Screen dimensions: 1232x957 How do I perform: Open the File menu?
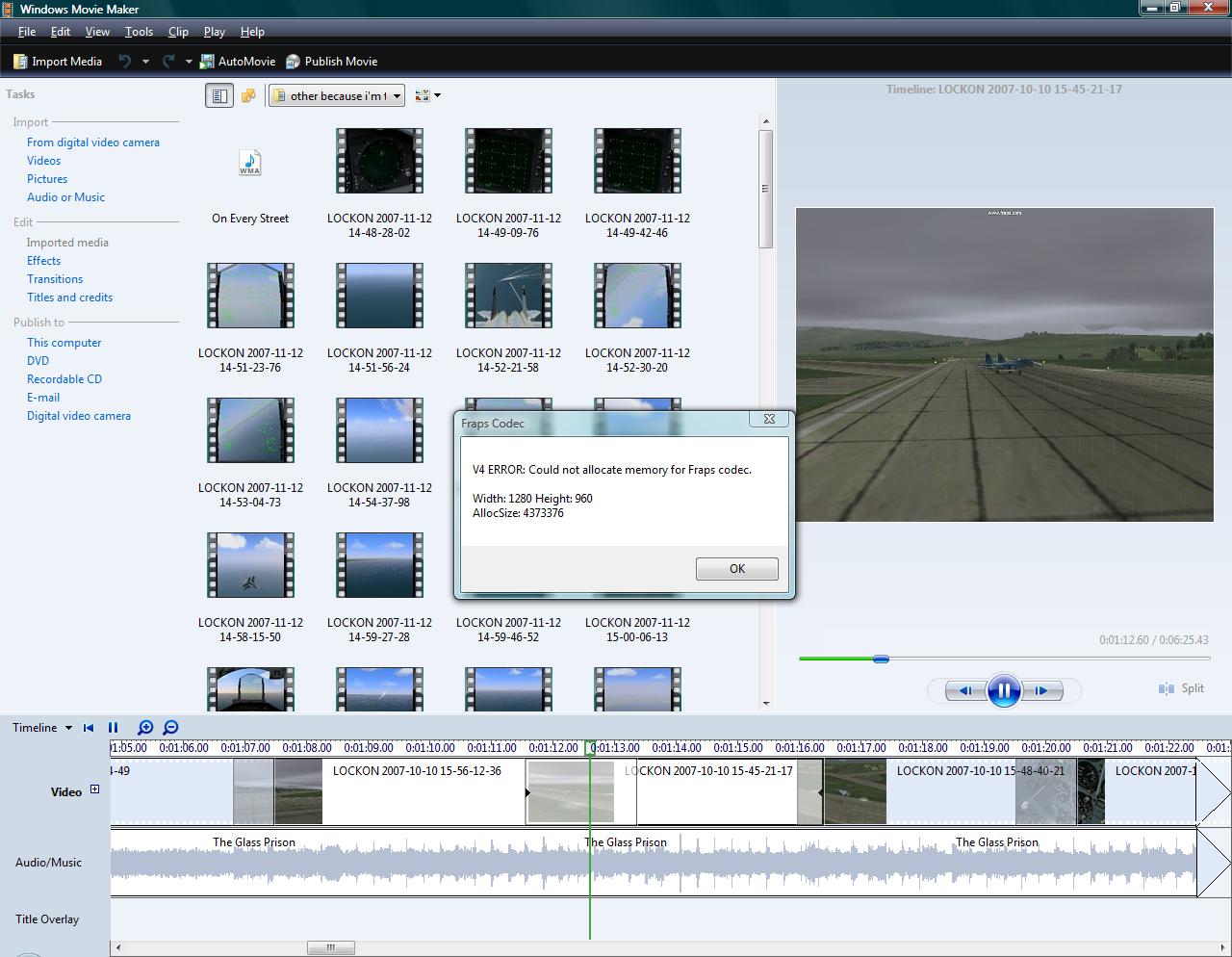26,31
